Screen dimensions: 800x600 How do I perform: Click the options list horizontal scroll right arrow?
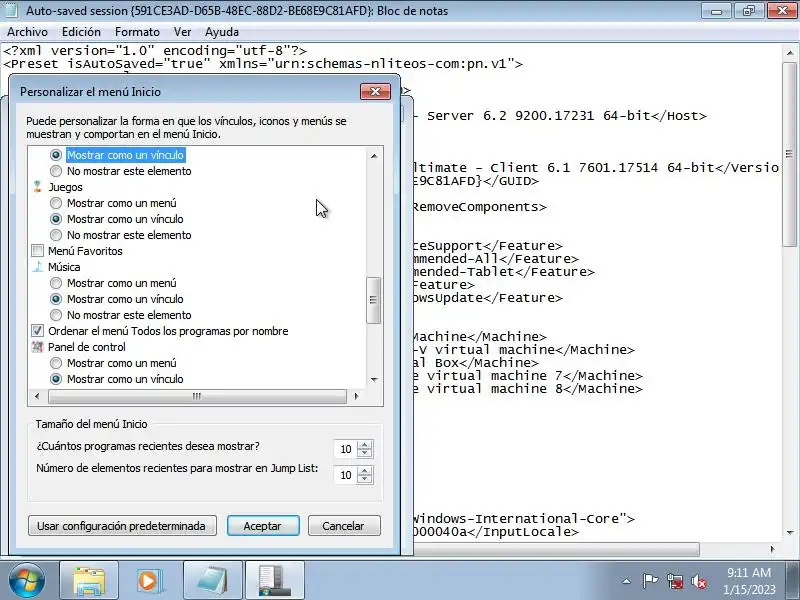[356, 396]
